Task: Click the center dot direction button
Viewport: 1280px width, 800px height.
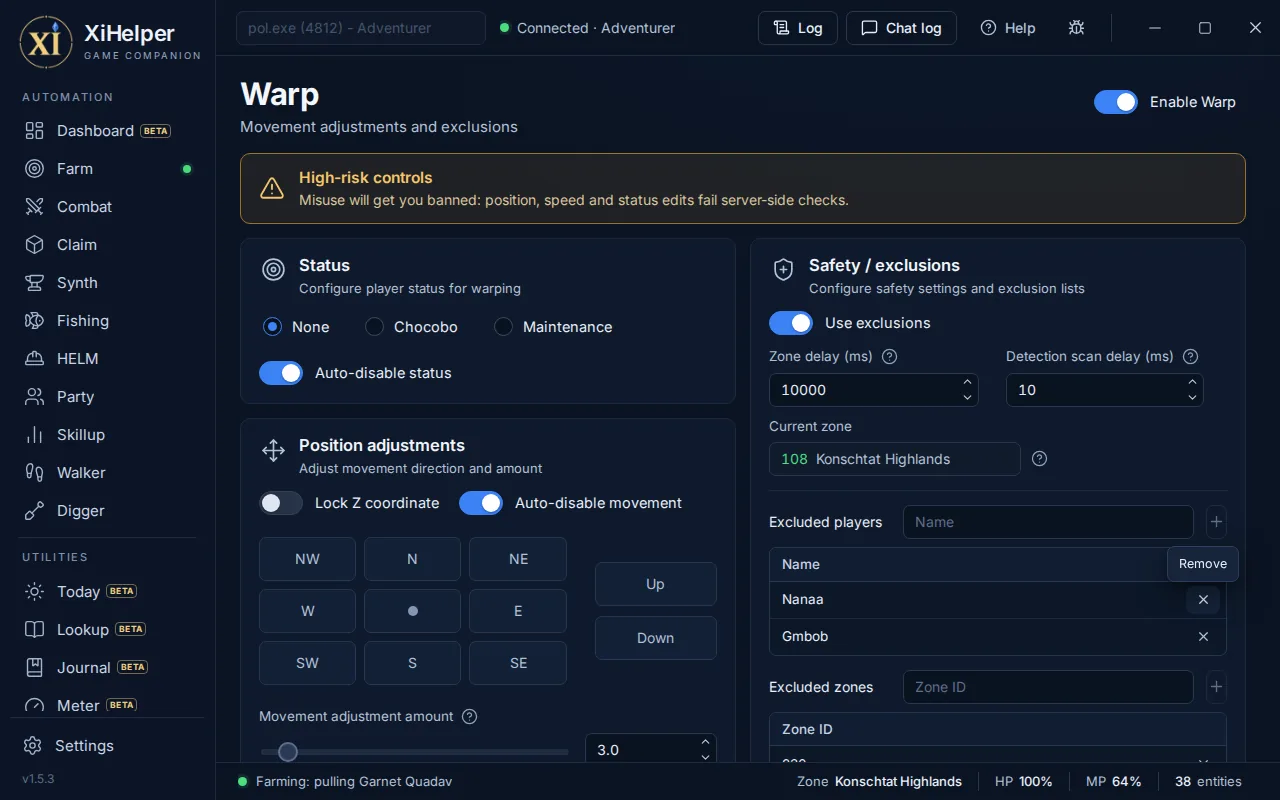Action: click(x=412, y=611)
